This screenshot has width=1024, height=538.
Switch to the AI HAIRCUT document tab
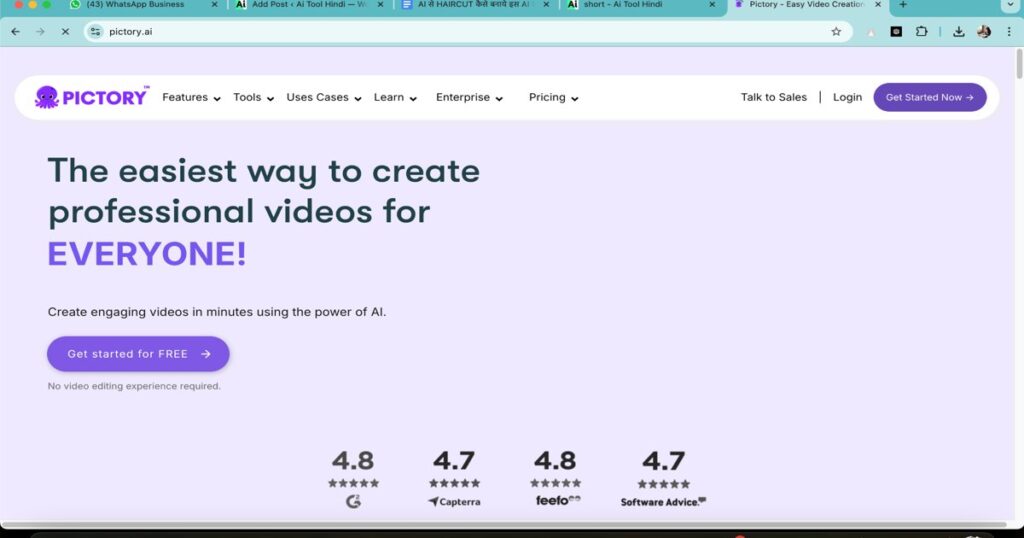[475, 5]
